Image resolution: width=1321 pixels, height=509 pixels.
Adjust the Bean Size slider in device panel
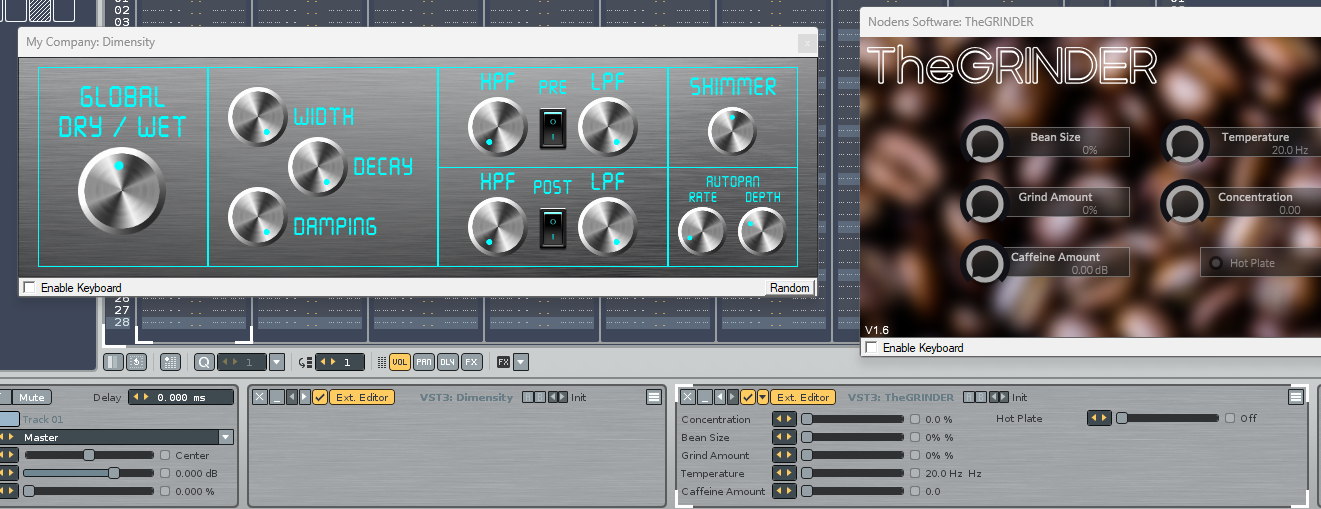point(853,437)
